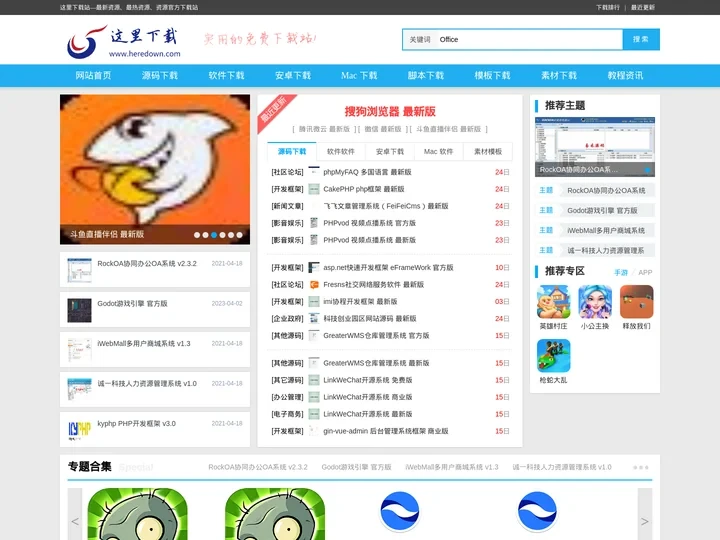The image size is (720, 540).
Task: Open the Mac 下载 navigation item
Action: click(x=359, y=75)
